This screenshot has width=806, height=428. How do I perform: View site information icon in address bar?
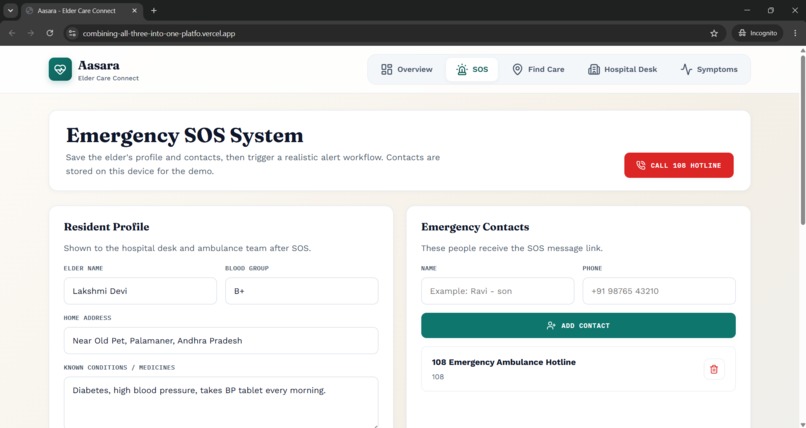pyautogui.click(x=72, y=33)
